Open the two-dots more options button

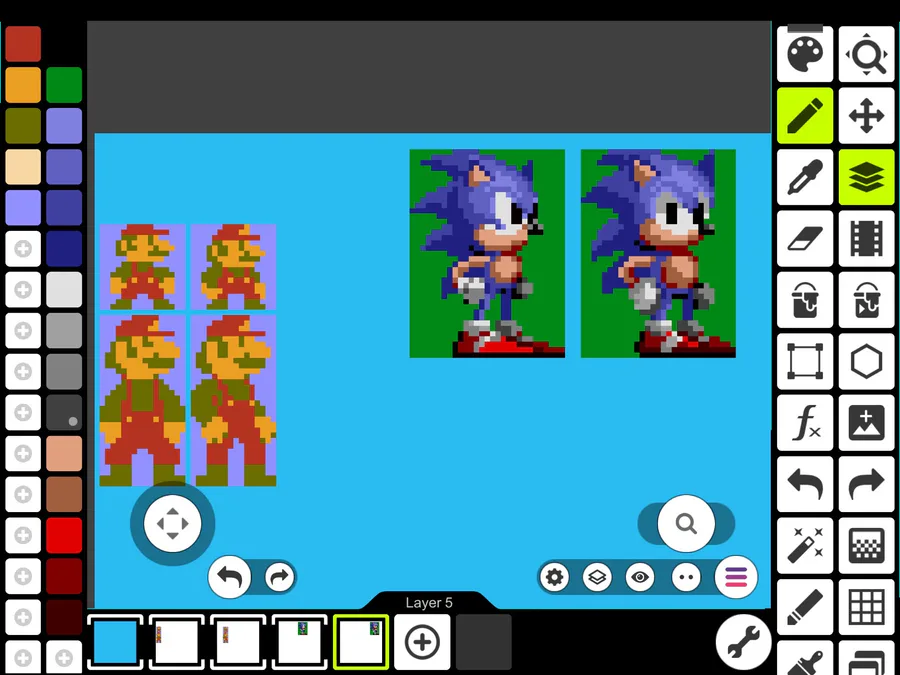click(x=686, y=577)
